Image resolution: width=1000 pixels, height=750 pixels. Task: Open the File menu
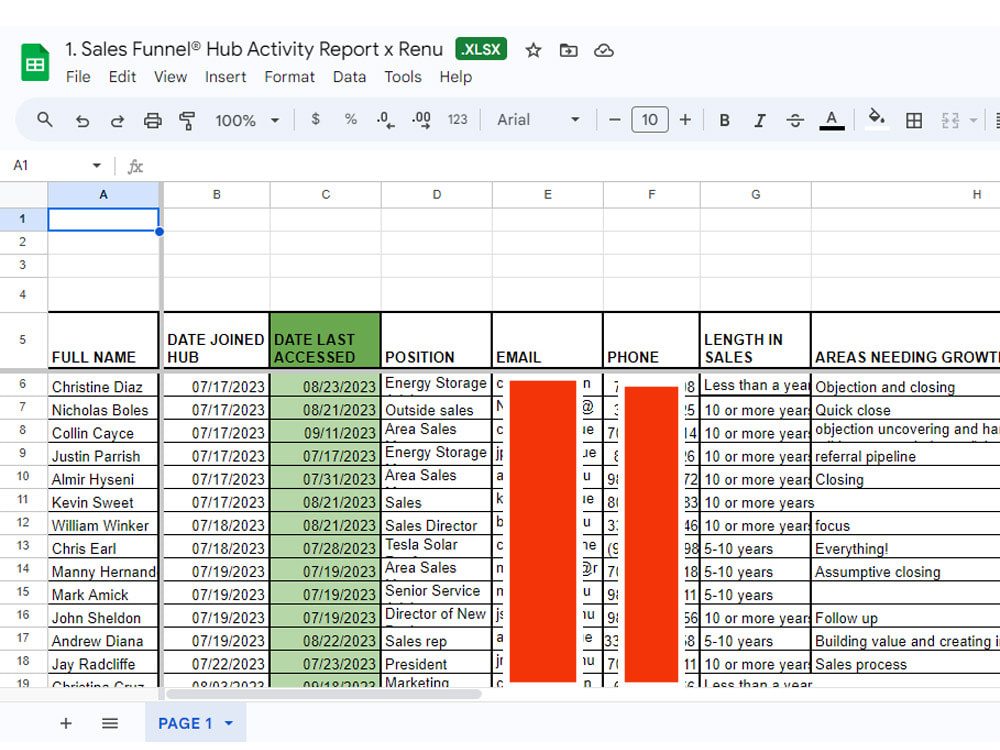[78, 77]
